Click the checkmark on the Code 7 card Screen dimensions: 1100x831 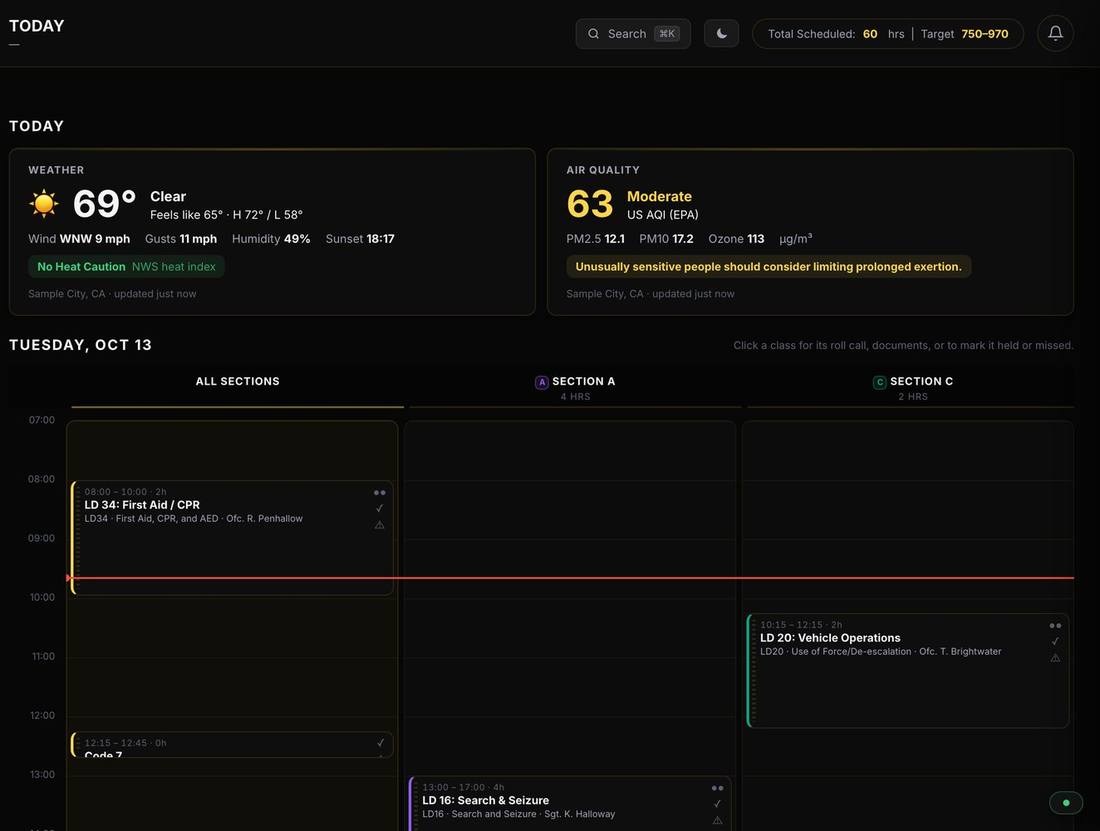[380, 743]
